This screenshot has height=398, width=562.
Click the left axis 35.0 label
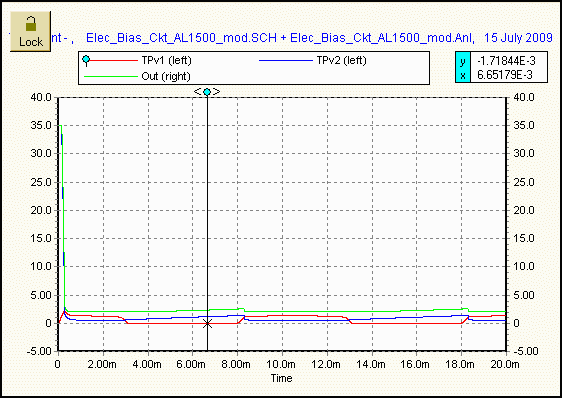click(x=41, y=125)
